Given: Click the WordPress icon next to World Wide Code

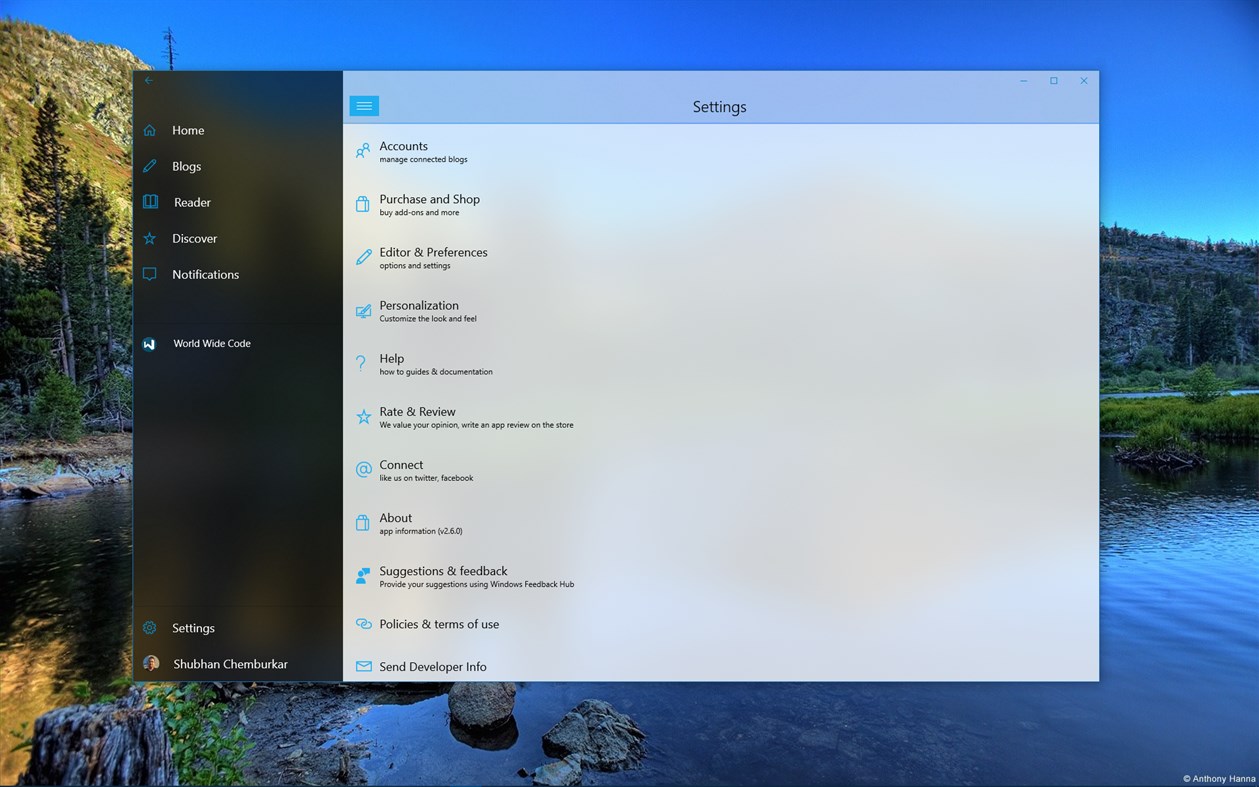Looking at the screenshot, I should [x=149, y=342].
